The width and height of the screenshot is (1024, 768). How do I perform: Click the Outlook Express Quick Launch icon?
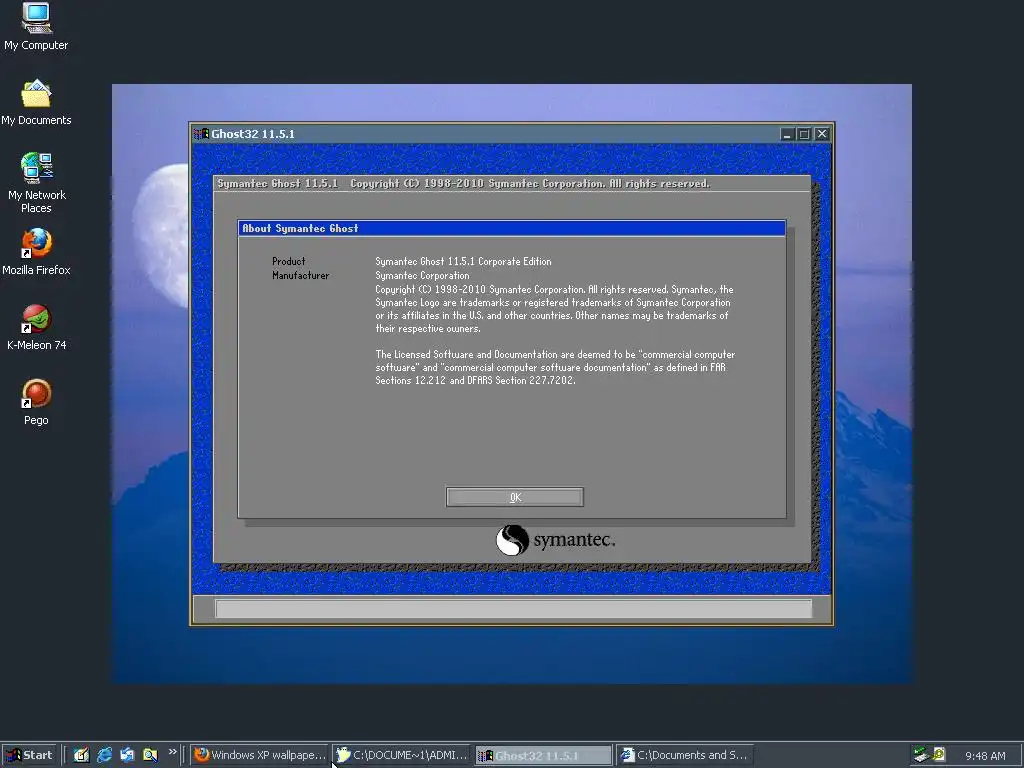click(x=127, y=755)
